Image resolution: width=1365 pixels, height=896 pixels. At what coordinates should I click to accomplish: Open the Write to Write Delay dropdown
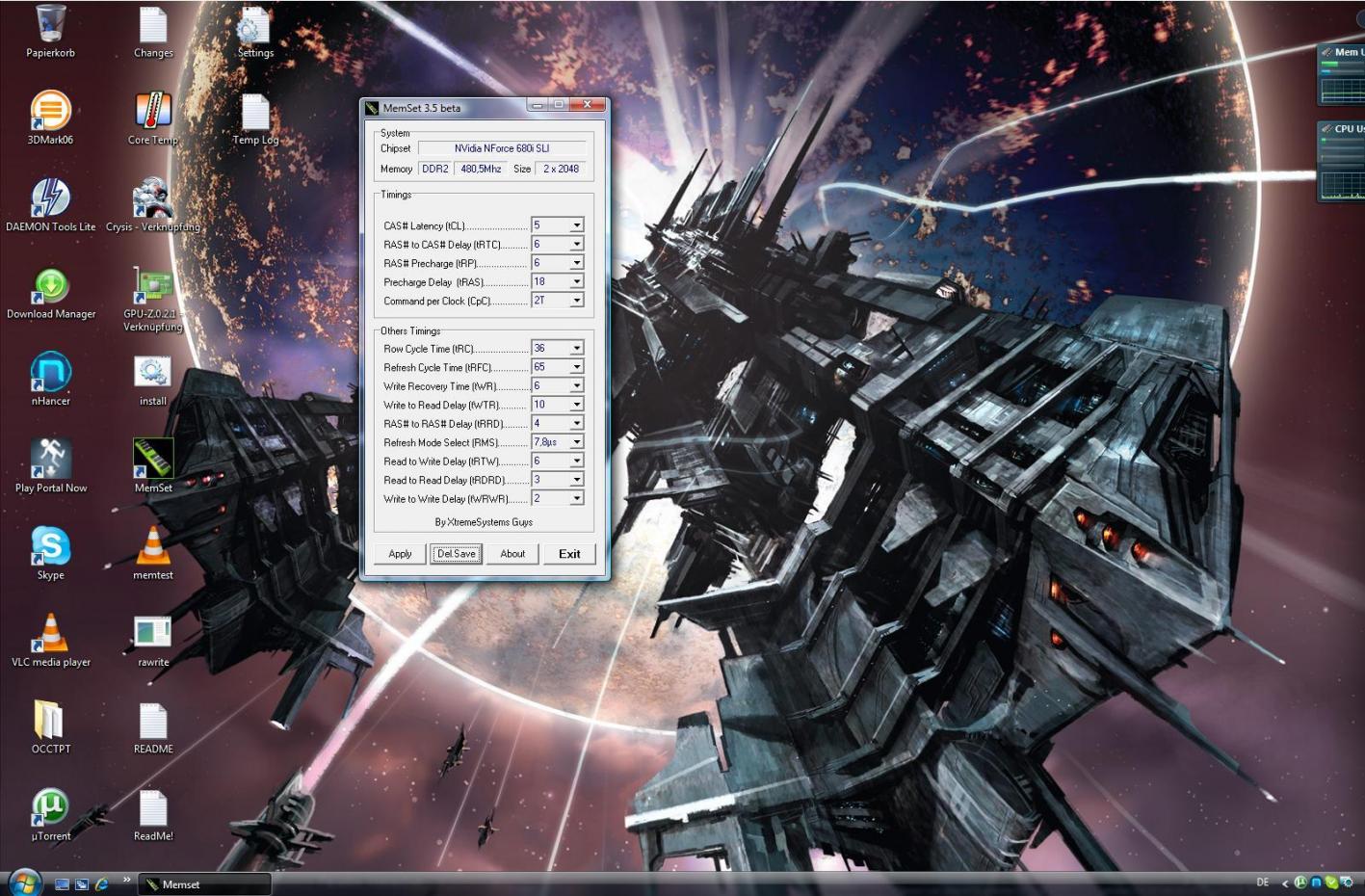pos(557,498)
